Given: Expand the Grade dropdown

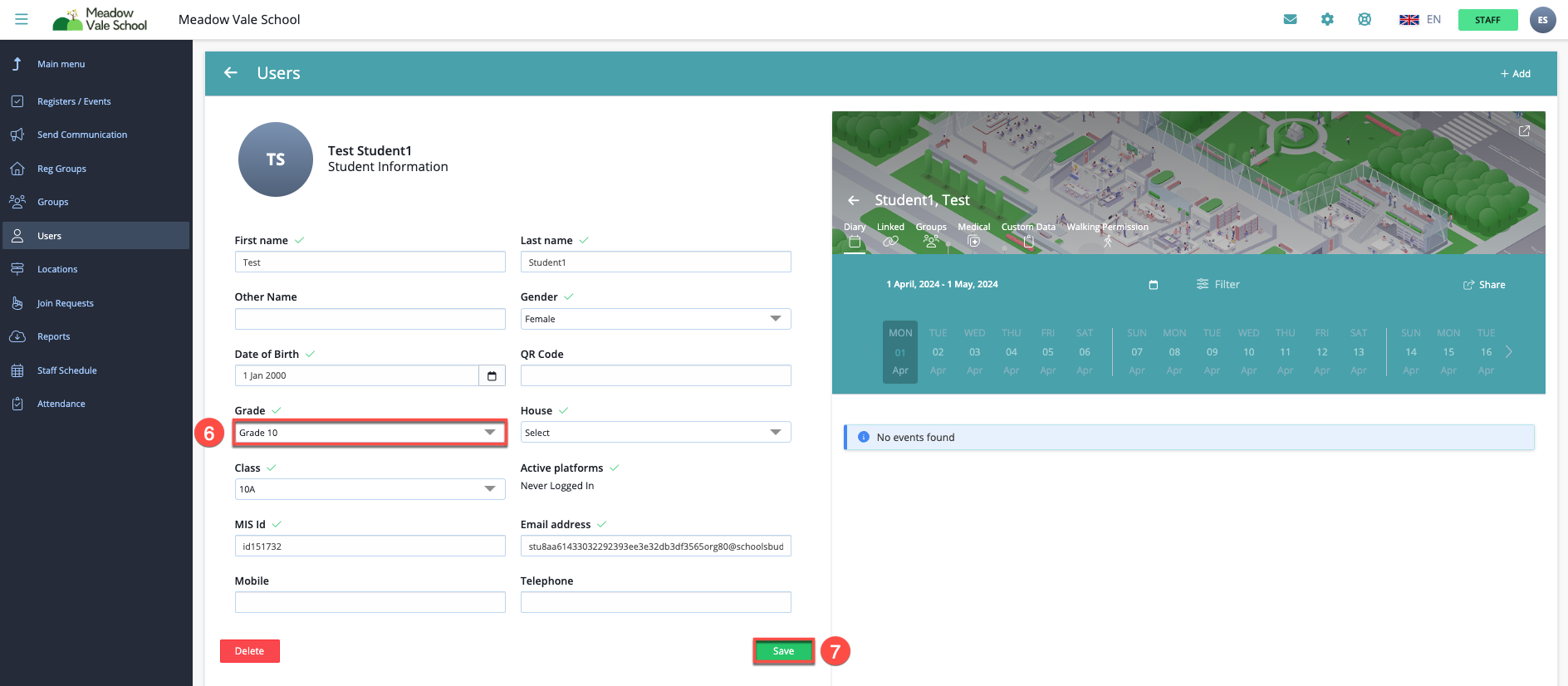Looking at the screenshot, I should (370, 433).
